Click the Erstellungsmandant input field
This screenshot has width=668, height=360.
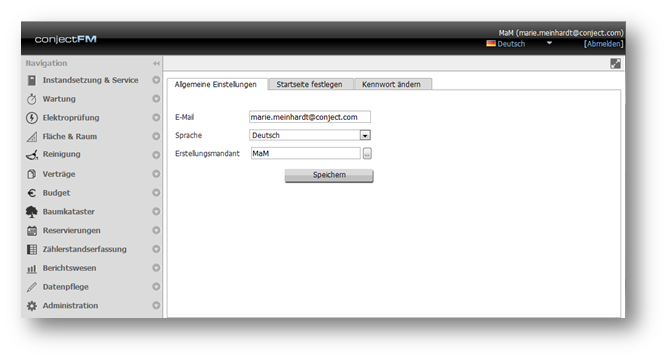tap(305, 153)
